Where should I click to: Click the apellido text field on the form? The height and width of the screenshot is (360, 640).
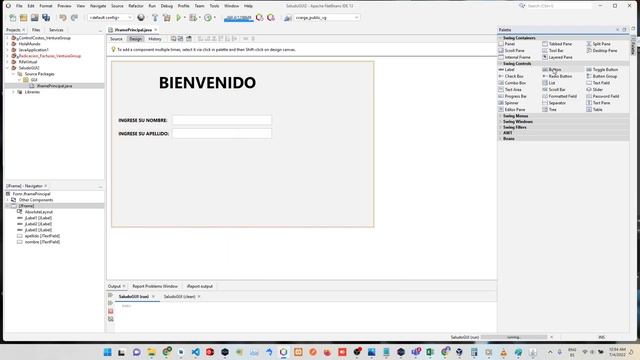pyautogui.click(x=222, y=133)
